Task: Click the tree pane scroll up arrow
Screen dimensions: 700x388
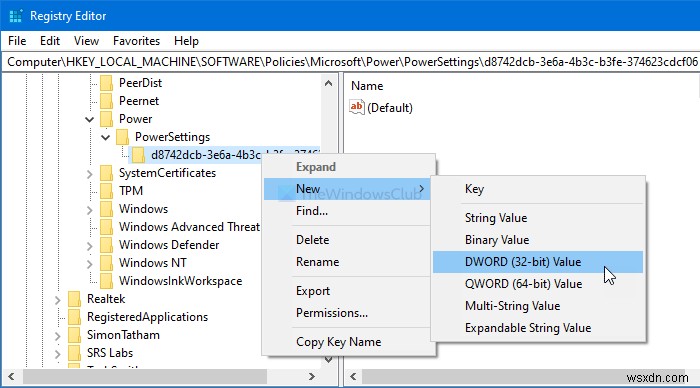Action: point(329,83)
